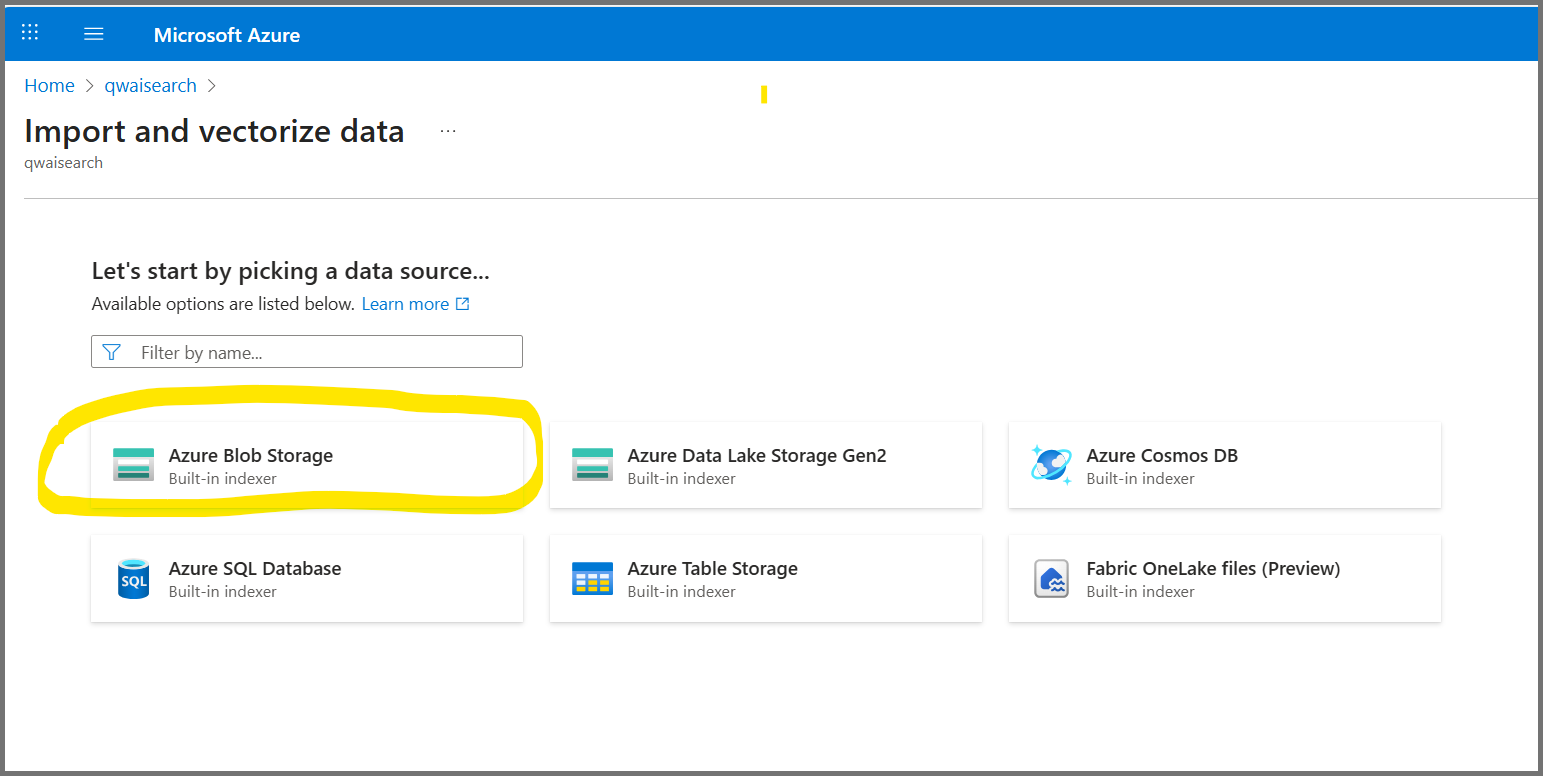
Task: Click the external link icon beside Learn more
Action: pyautogui.click(x=462, y=304)
